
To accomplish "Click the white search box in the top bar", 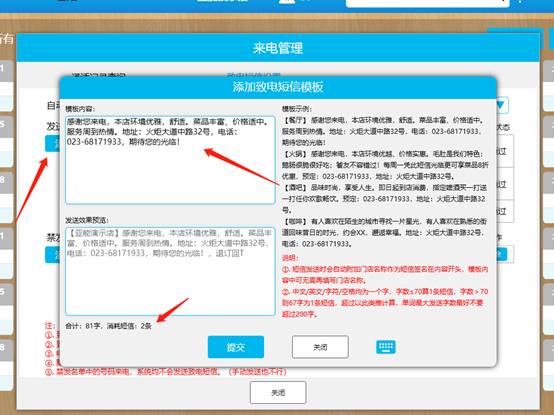I will pos(427,3).
